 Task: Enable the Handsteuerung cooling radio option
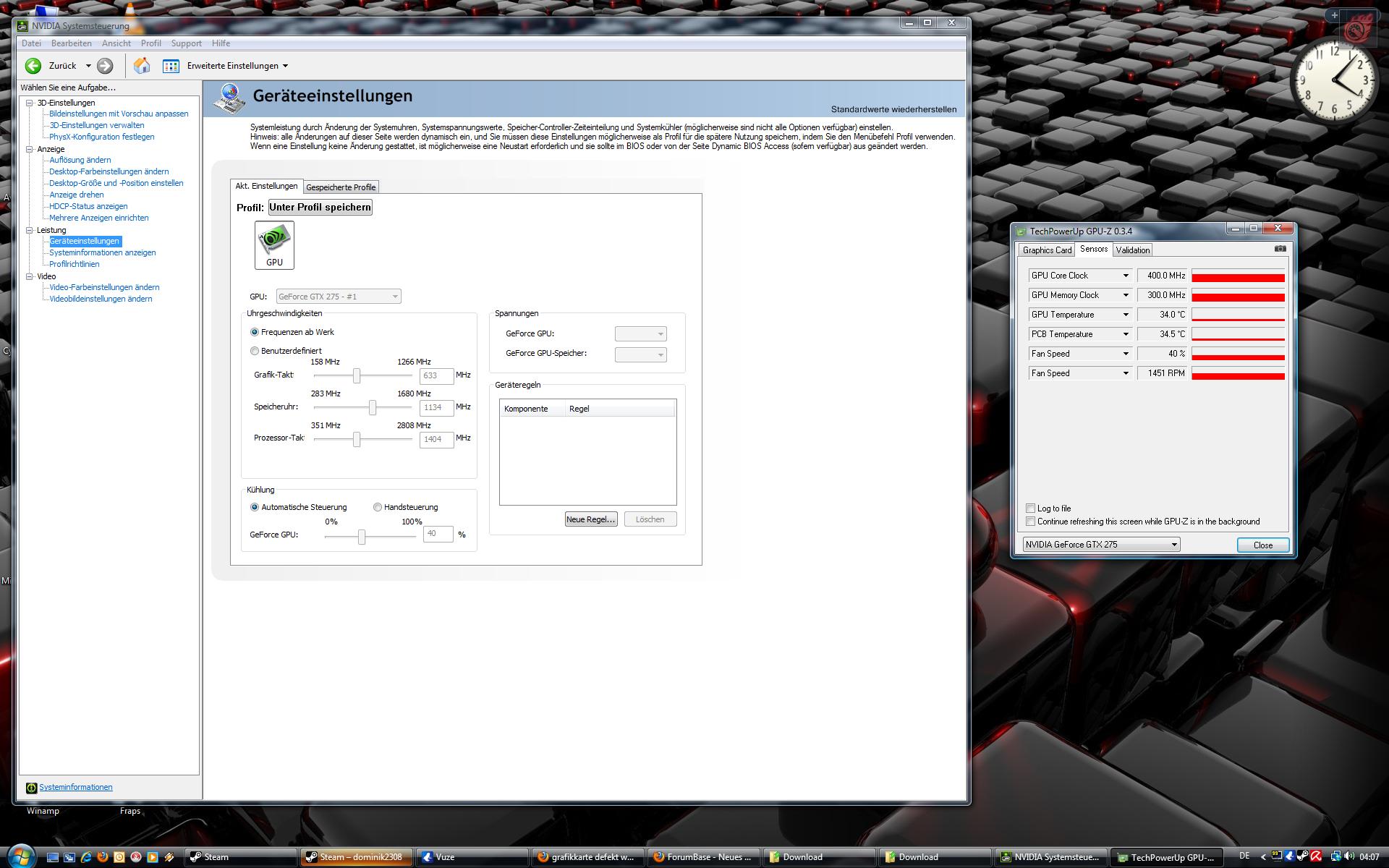pos(378,507)
